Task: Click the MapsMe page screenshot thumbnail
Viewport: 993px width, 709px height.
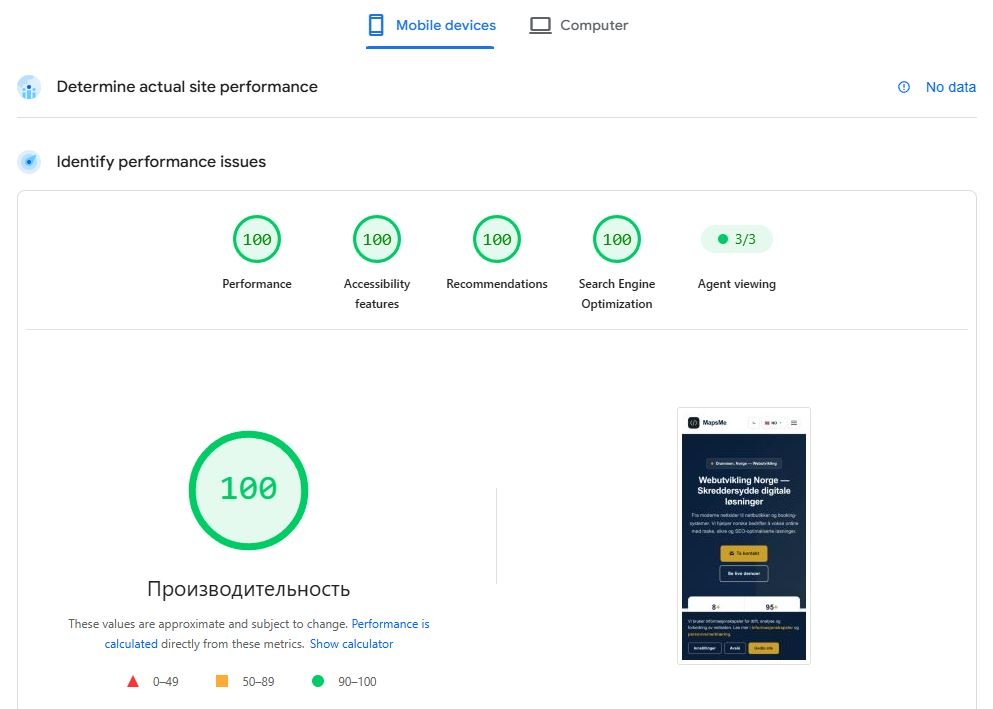Action: tap(743, 536)
